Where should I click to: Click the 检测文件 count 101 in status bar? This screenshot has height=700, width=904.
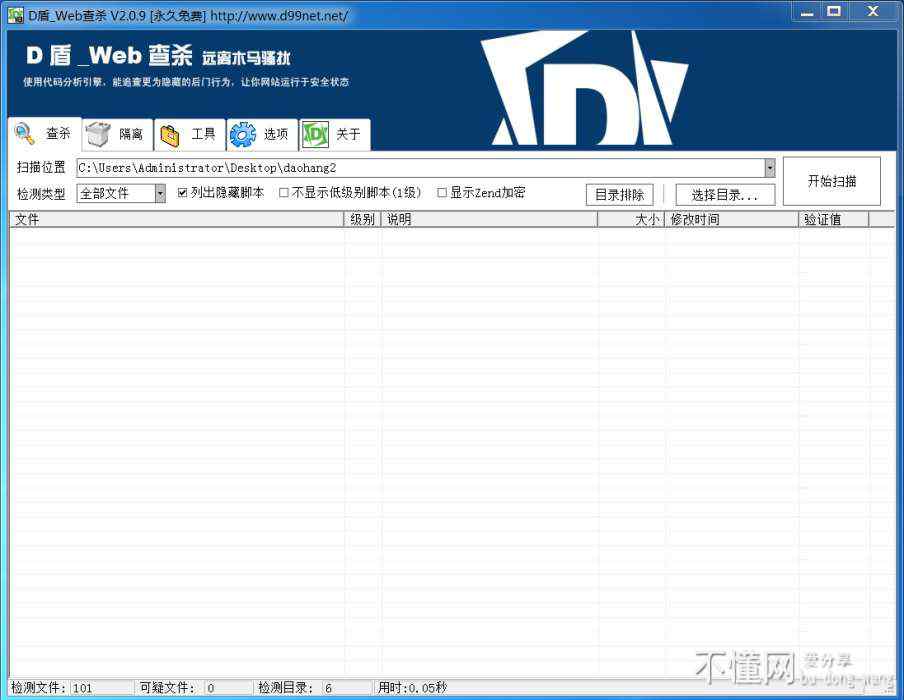[x=82, y=688]
